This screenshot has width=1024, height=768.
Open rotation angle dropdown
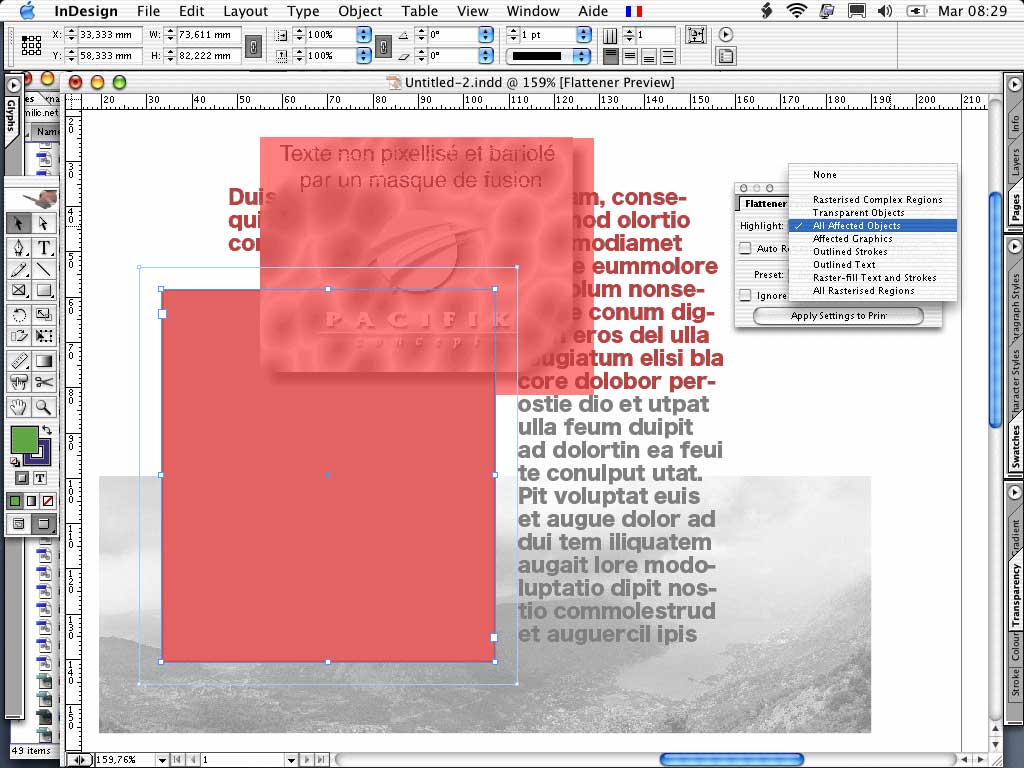(x=485, y=35)
